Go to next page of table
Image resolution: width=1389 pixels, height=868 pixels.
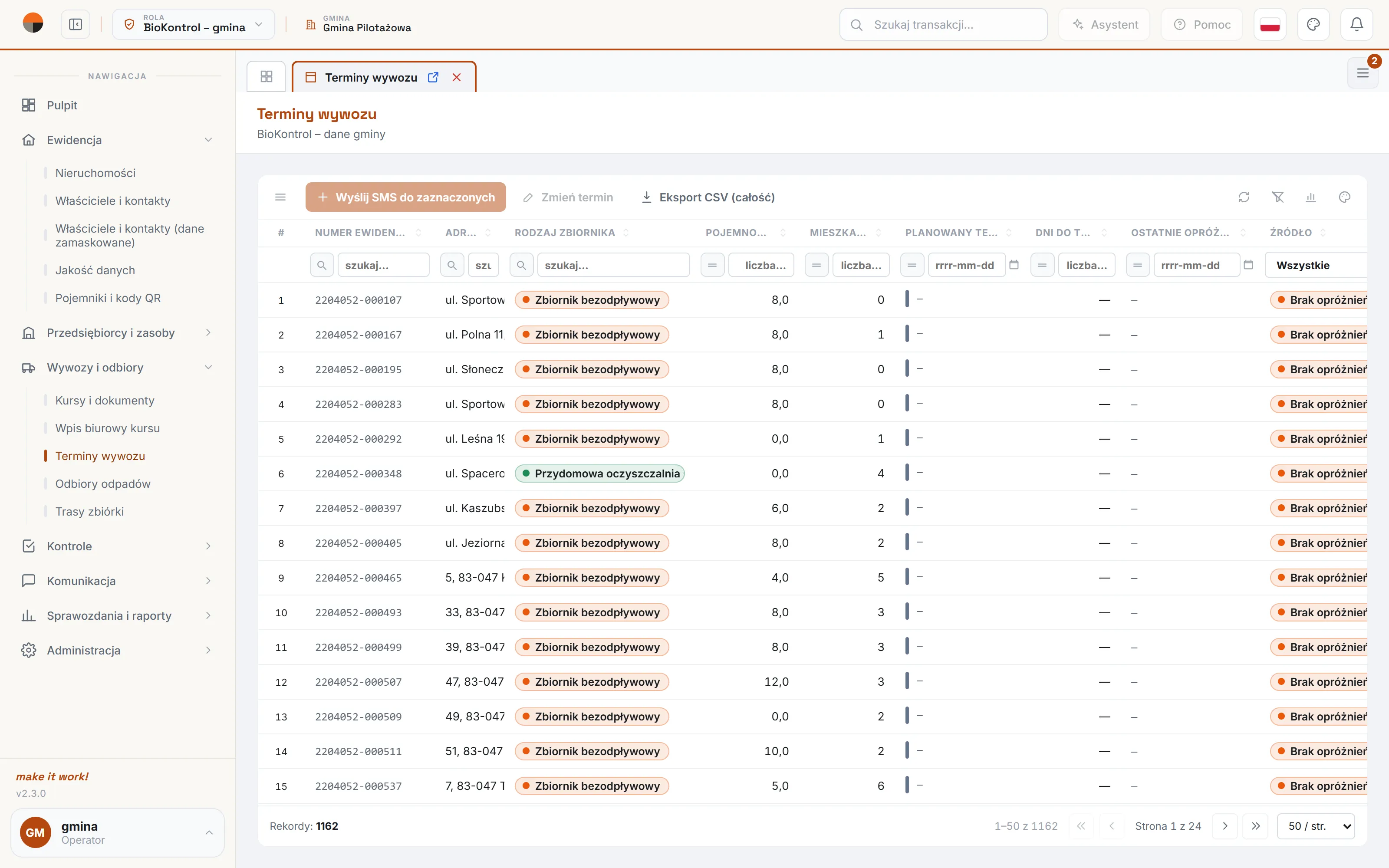coord(1225,826)
